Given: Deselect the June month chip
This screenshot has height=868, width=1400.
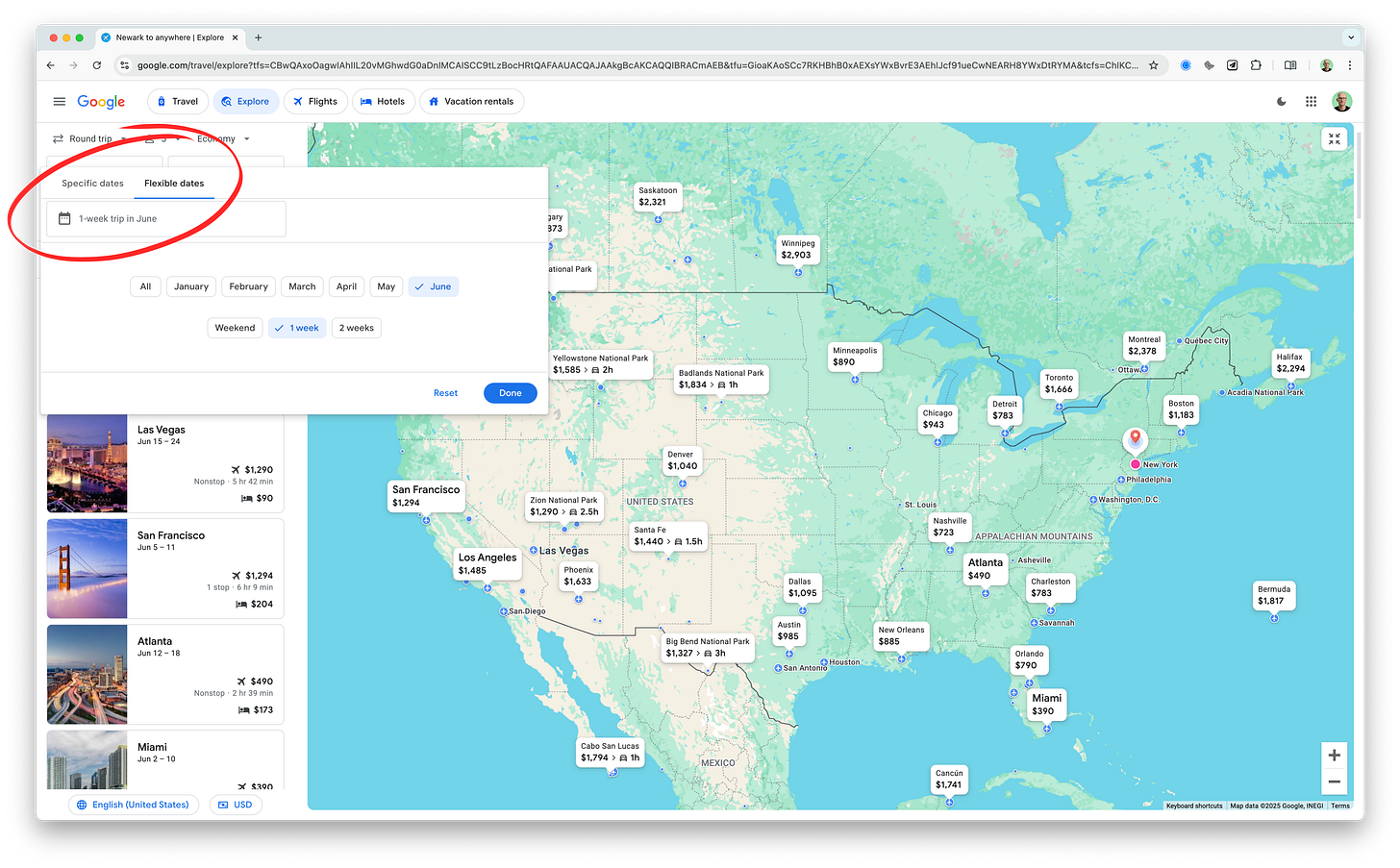Looking at the screenshot, I should pos(433,286).
